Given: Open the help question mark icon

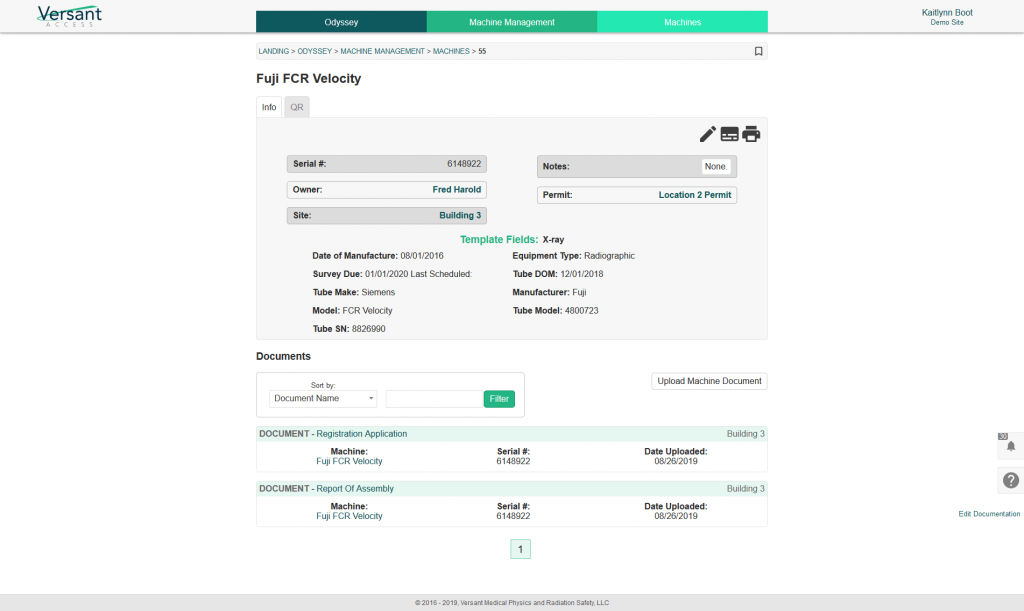Looking at the screenshot, I should click(x=1010, y=480).
